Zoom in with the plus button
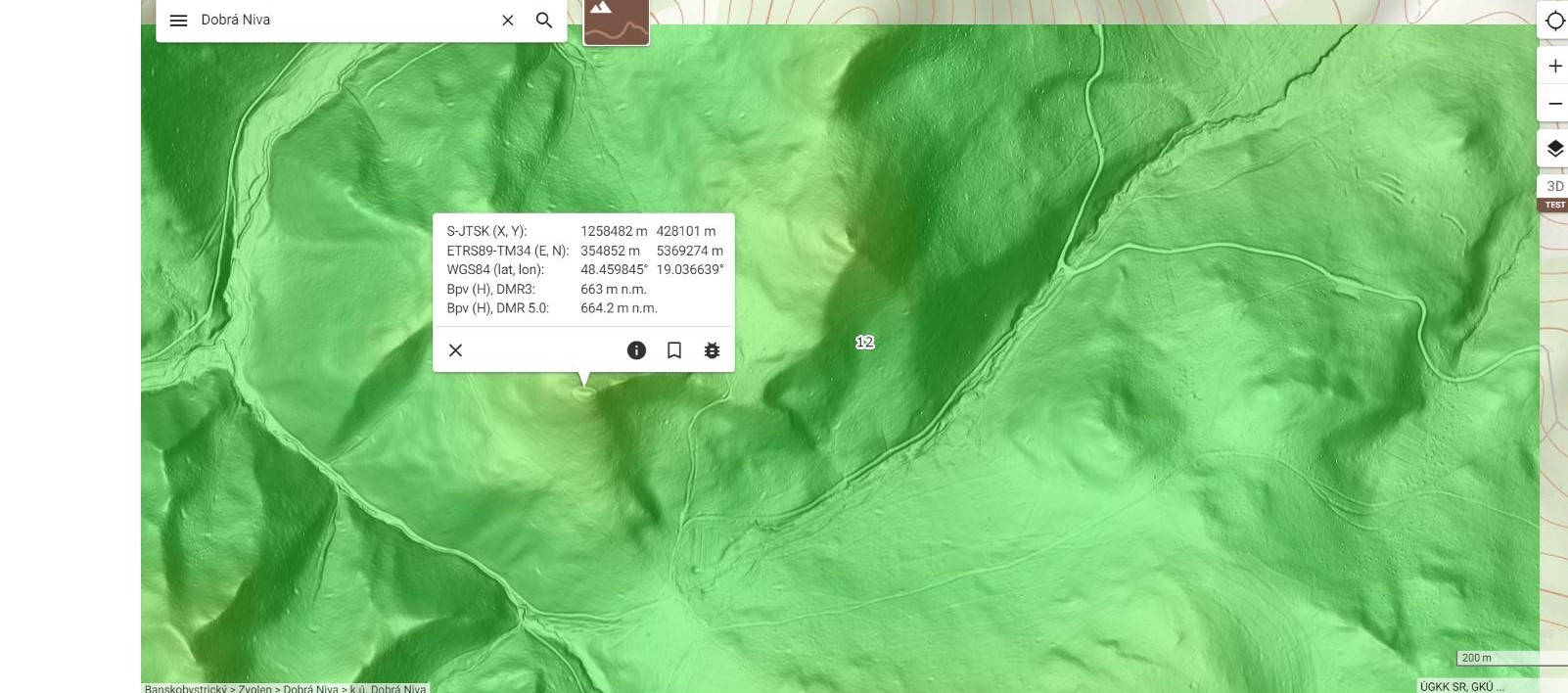Image resolution: width=1568 pixels, height=693 pixels. click(1554, 67)
